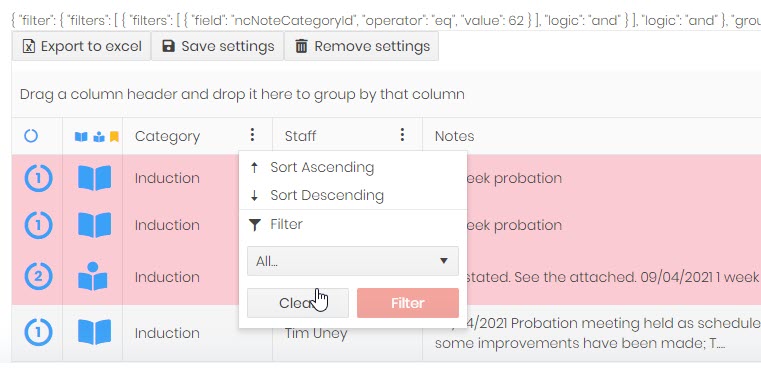
Task: Click the yellow bookmark icon in header
Action: tap(114, 136)
